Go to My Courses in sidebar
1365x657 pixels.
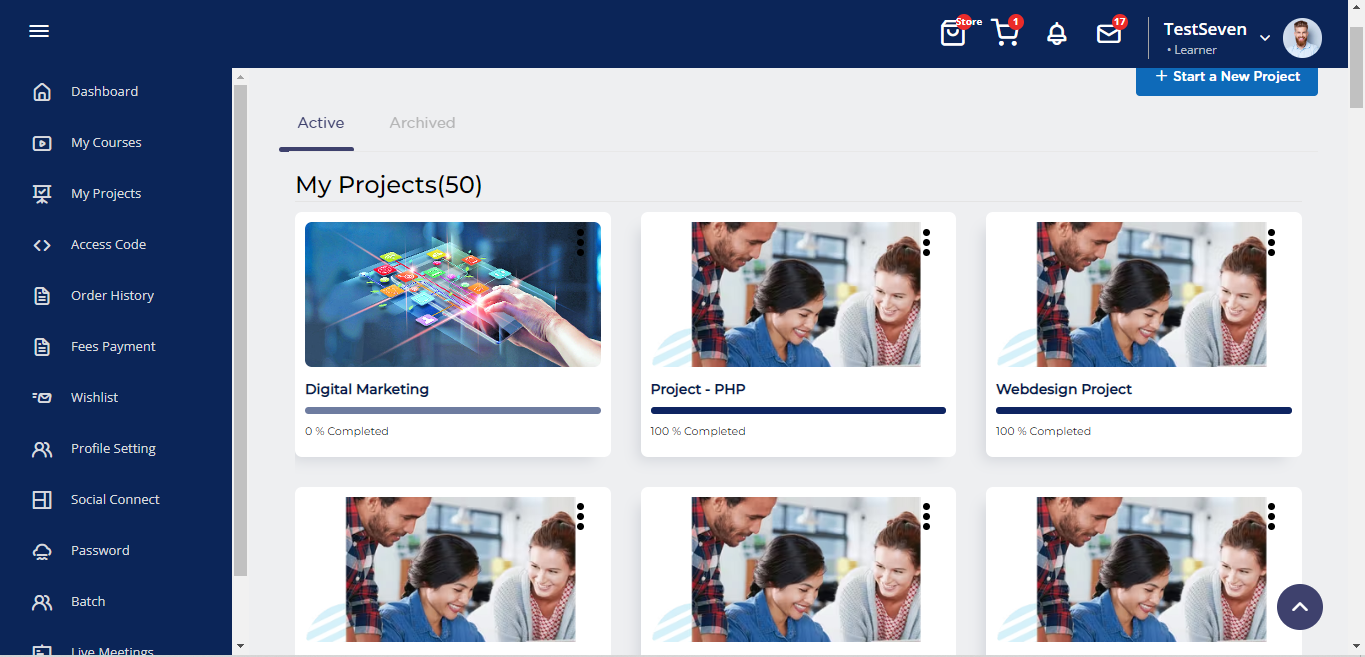pos(106,143)
